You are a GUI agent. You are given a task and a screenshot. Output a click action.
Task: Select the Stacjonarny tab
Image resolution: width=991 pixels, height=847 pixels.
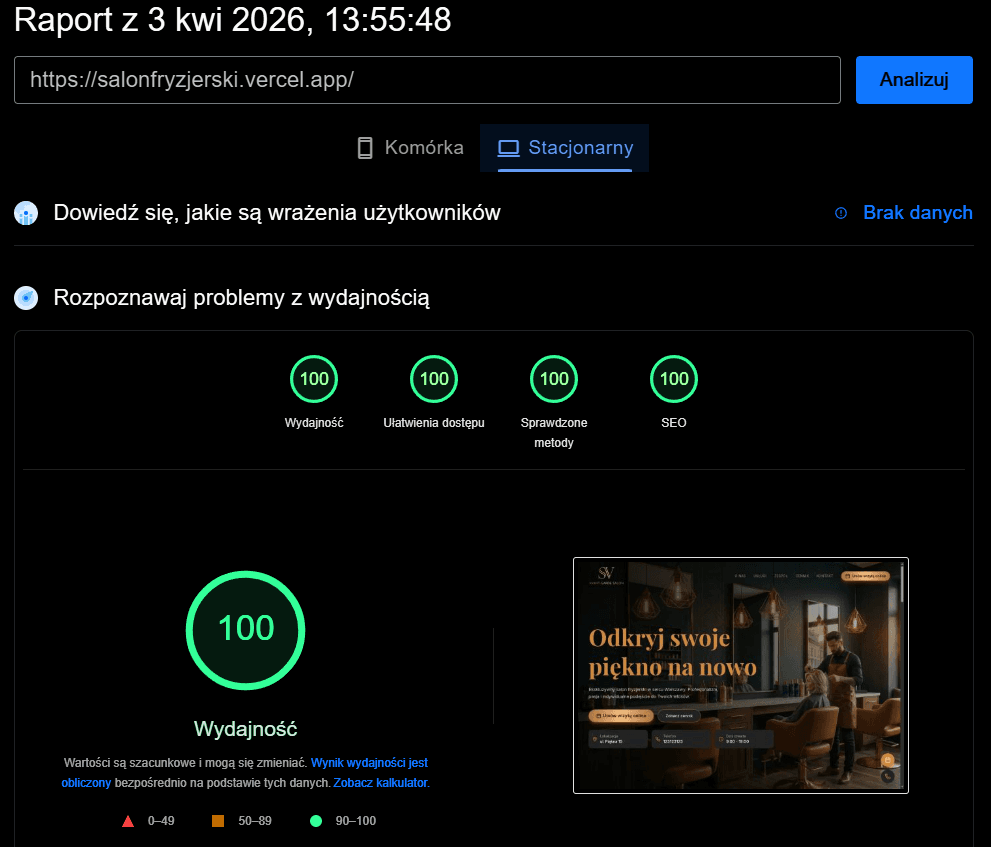[564, 148]
